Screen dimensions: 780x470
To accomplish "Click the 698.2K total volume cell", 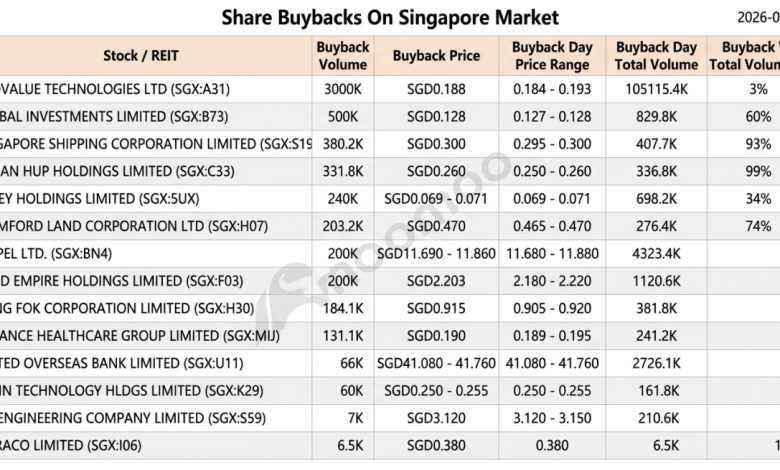I will (656, 199).
